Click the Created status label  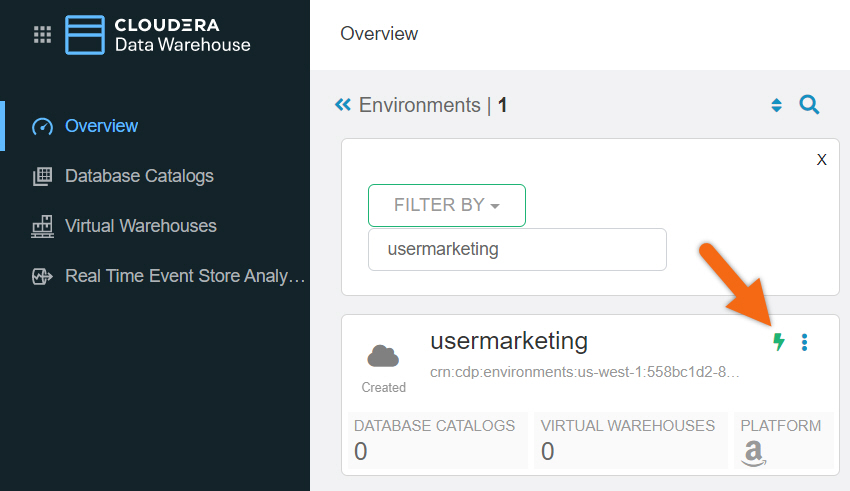click(x=384, y=387)
